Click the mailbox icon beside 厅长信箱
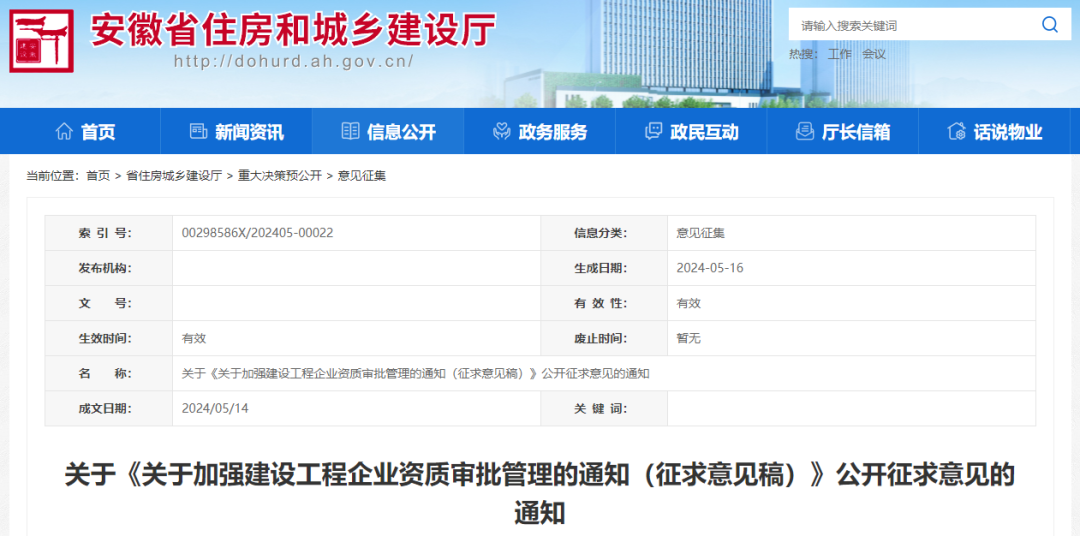 coord(804,131)
